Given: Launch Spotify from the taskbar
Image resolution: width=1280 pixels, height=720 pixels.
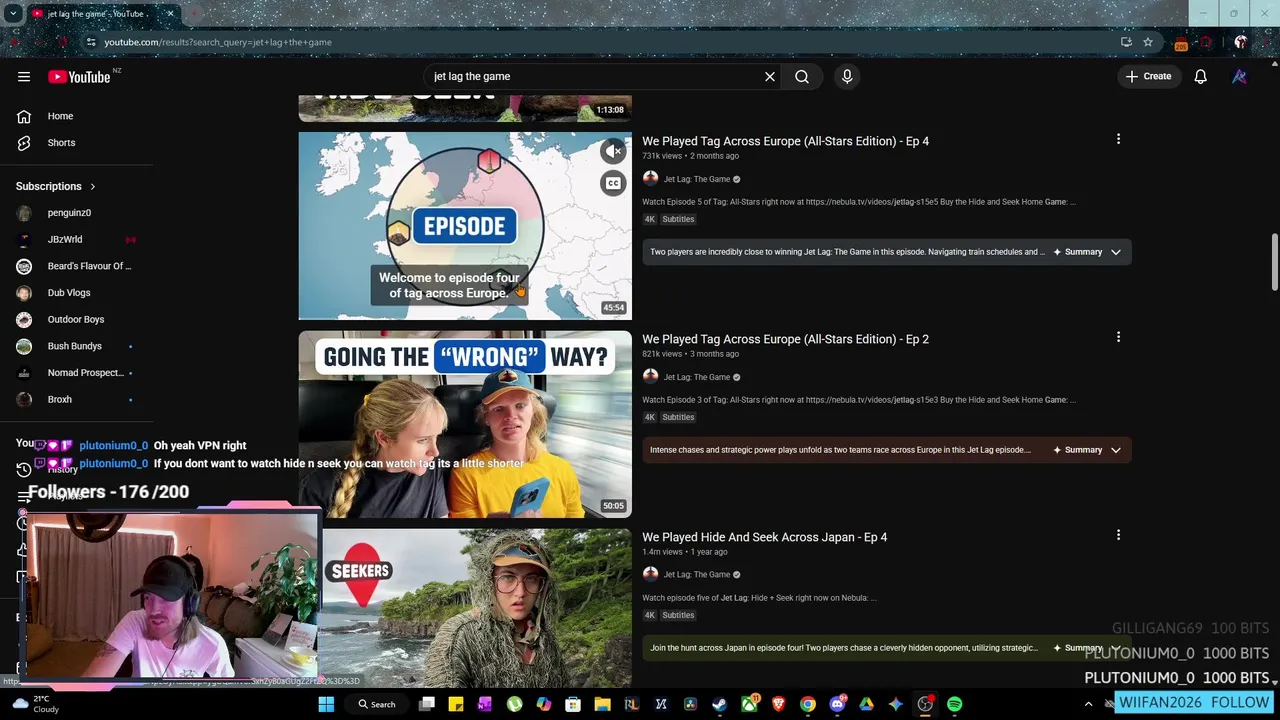Looking at the screenshot, I should [x=954, y=704].
